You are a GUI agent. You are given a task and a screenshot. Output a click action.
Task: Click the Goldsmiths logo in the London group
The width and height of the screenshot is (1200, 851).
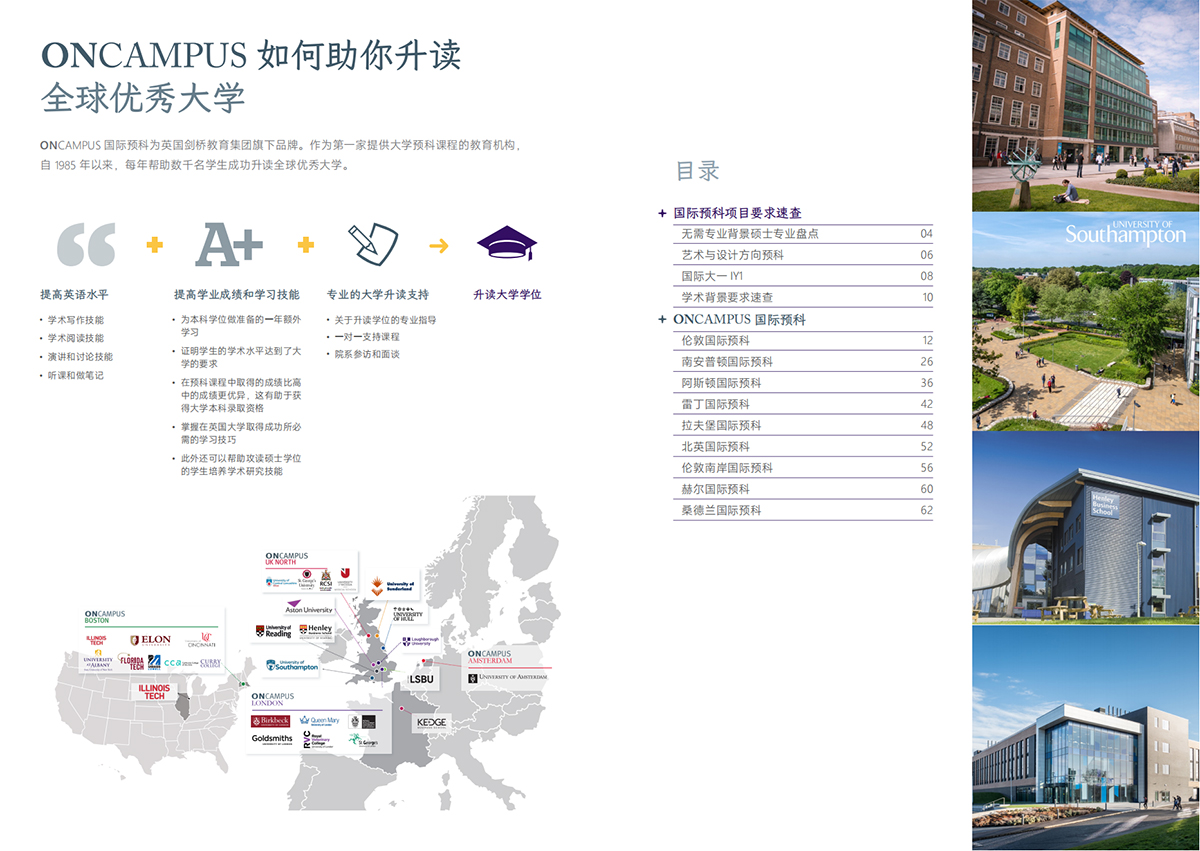tap(271, 739)
